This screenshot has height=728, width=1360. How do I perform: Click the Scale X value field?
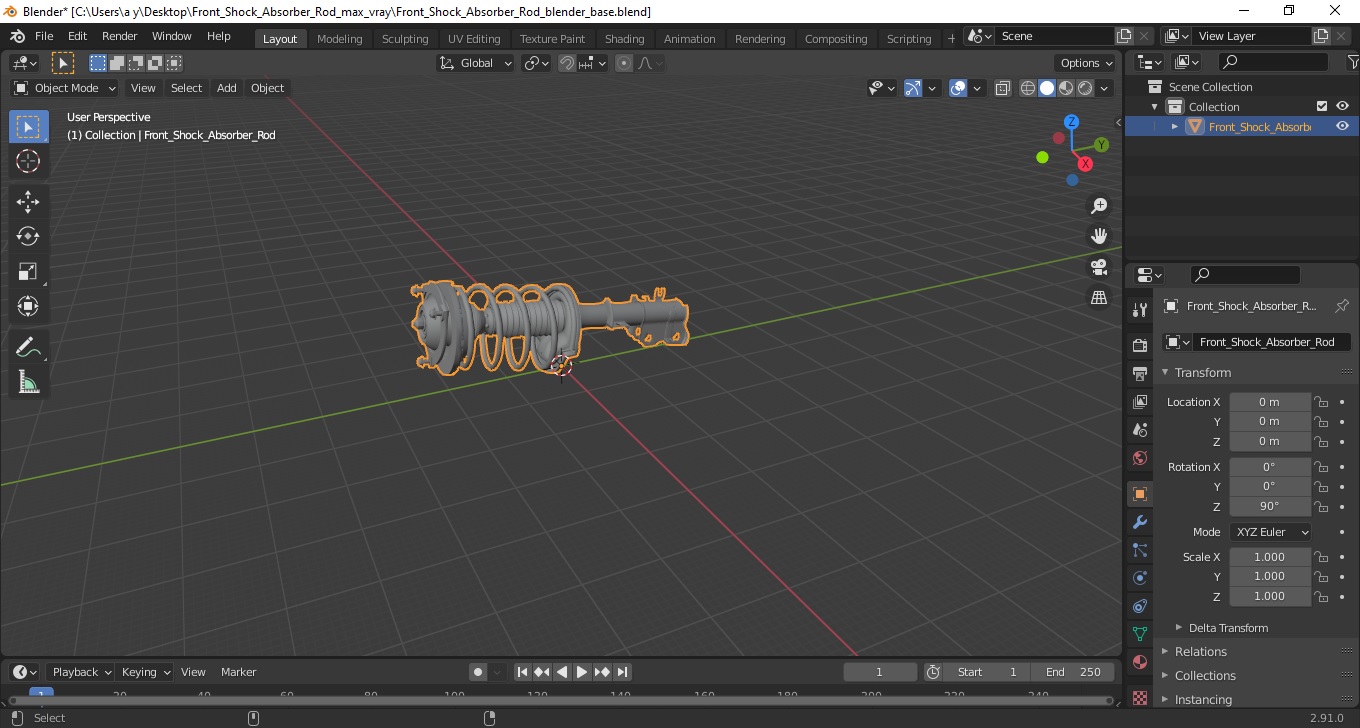click(1270, 557)
